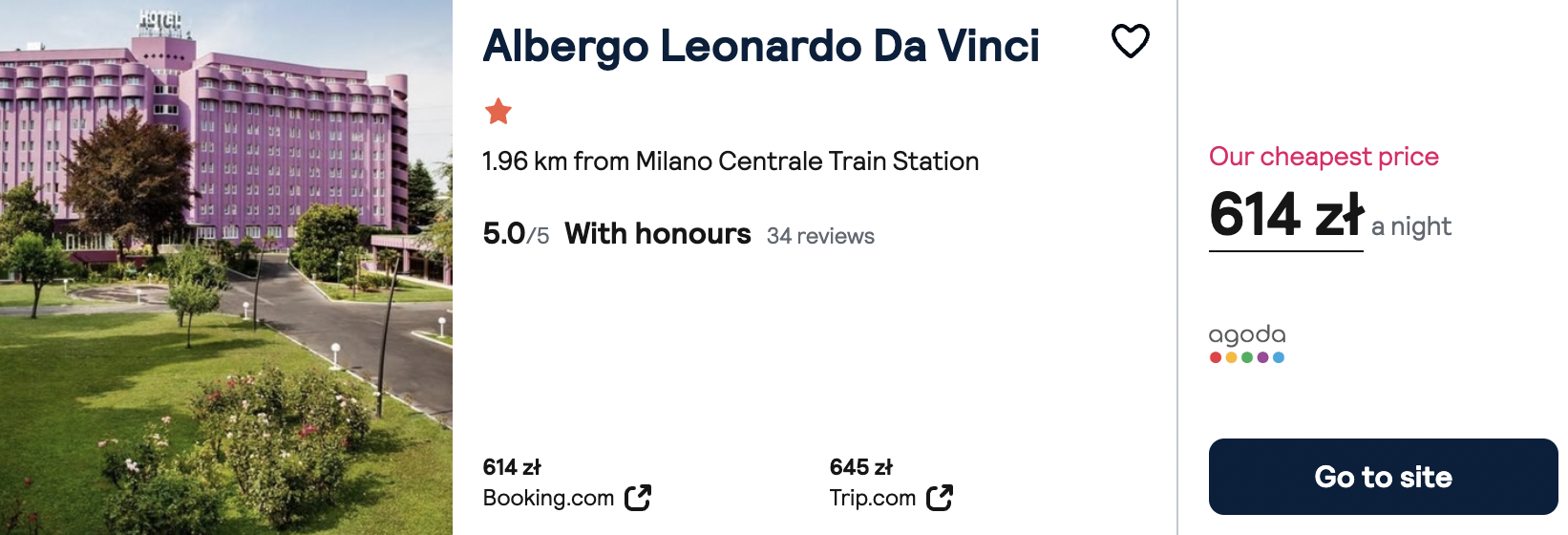Image resolution: width=1568 pixels, height=535 pixels.
Task: Open the Albergo Leonardo Da Vinci title
Action: 761,46
